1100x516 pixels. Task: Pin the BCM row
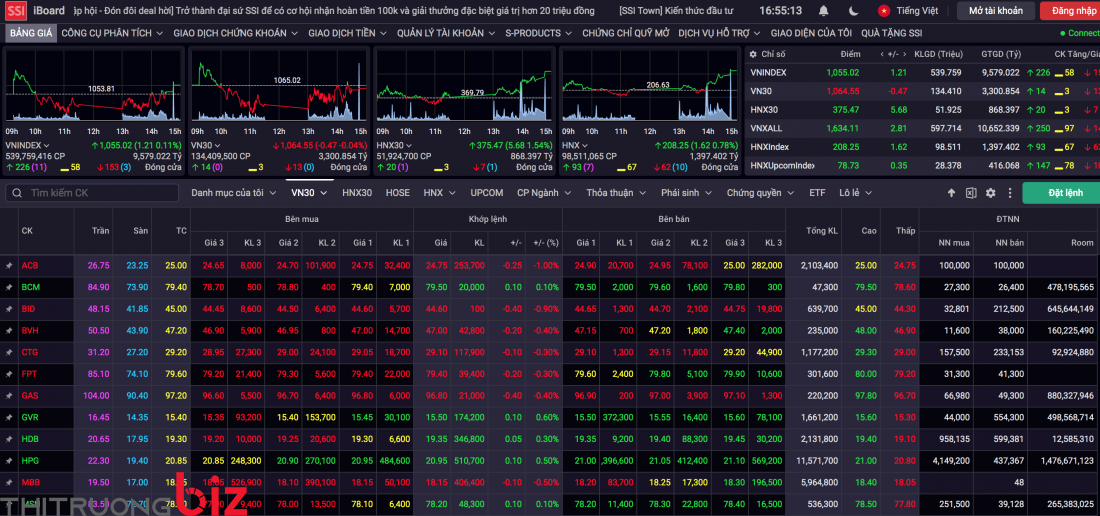click(9, 287)
